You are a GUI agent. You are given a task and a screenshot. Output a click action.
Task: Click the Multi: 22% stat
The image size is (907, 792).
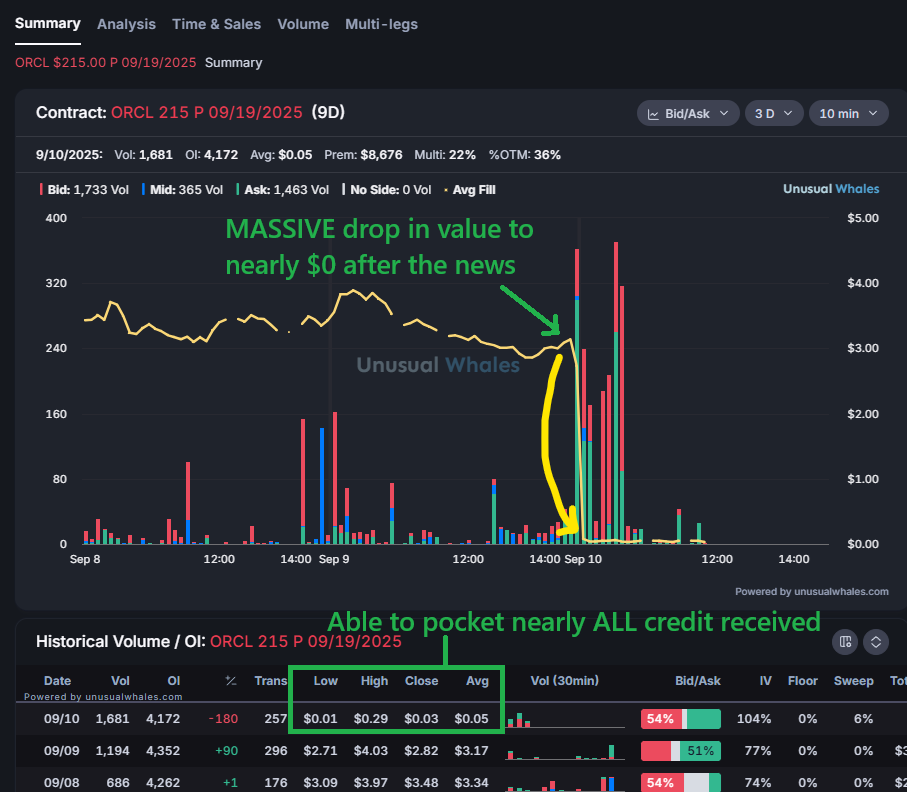click(x=445, y=154)
